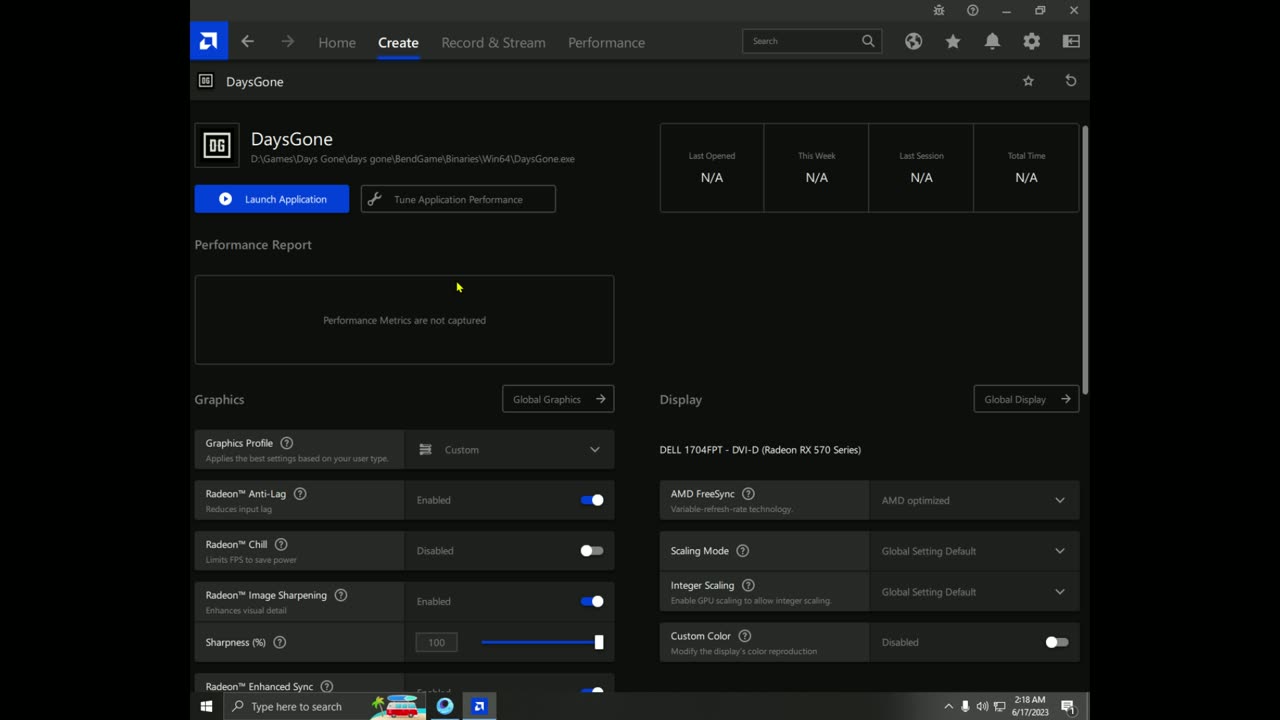
Task: Show help for AMD FreeSync
Action: point(748,494)
